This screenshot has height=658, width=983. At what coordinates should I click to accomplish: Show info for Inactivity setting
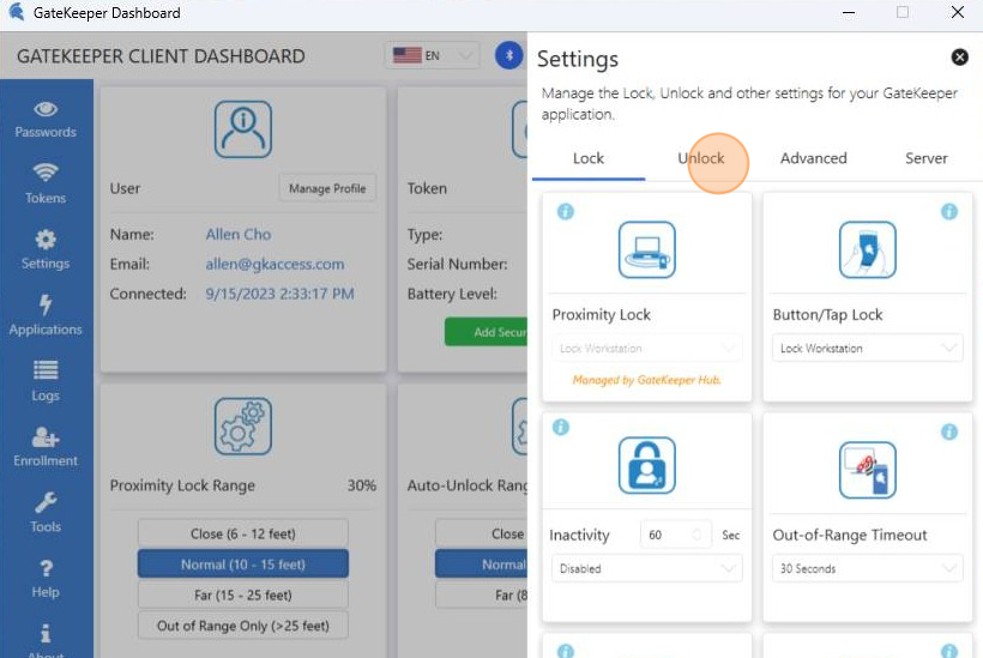[561, 427]
